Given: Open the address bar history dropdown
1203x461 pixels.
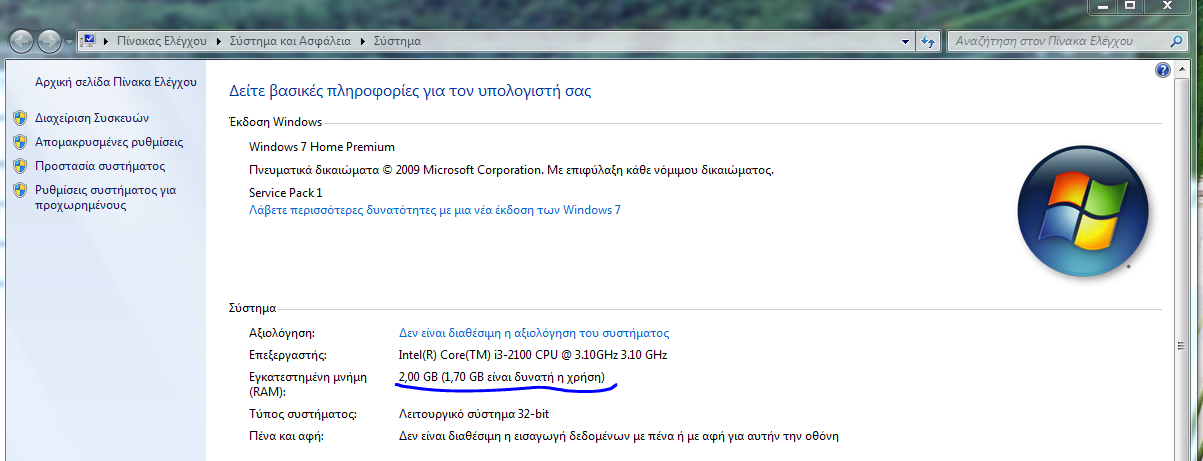Looking at the screenshot, I should point(905,42).
